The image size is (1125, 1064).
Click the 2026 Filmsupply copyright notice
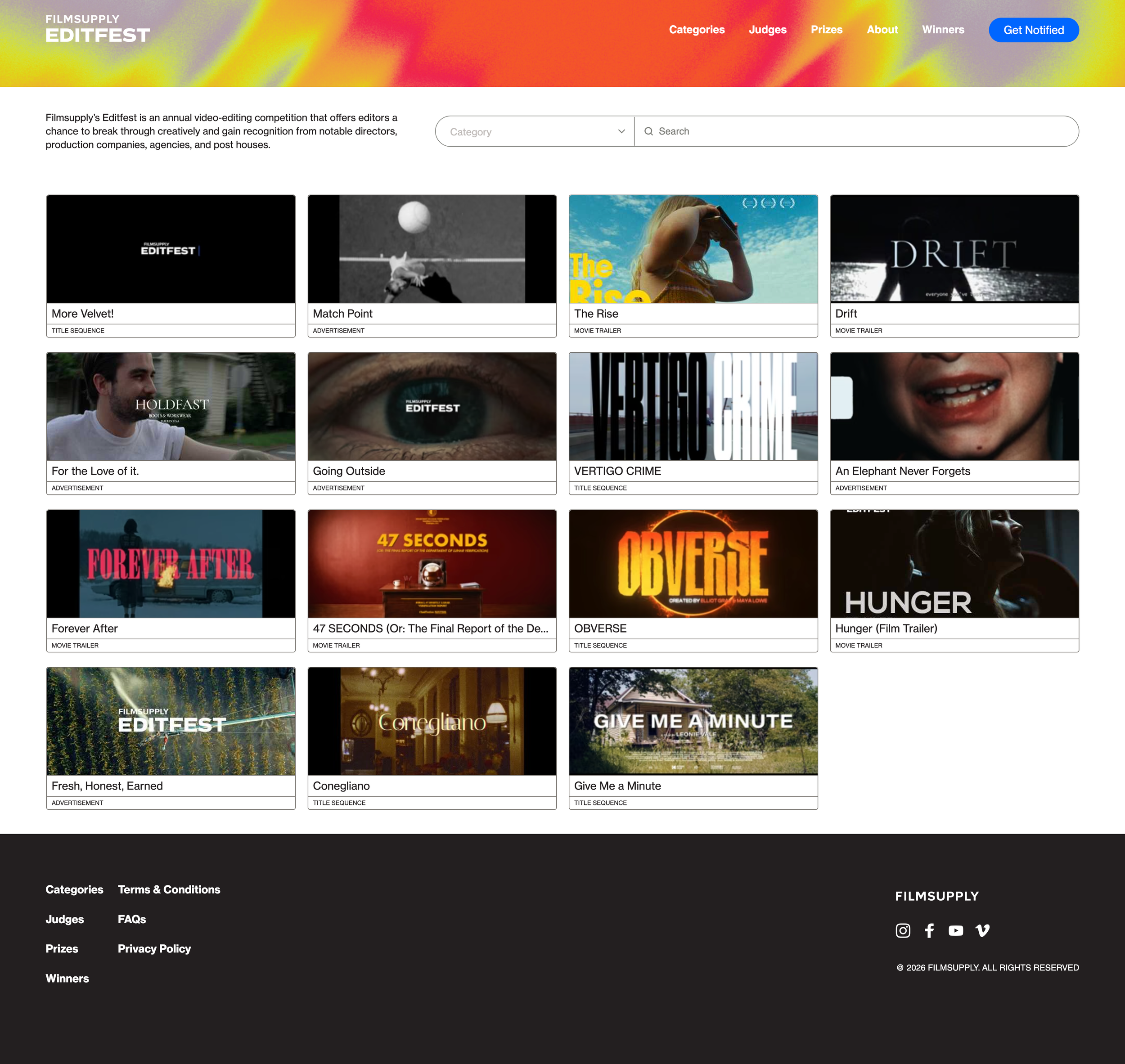pos(988,968)
